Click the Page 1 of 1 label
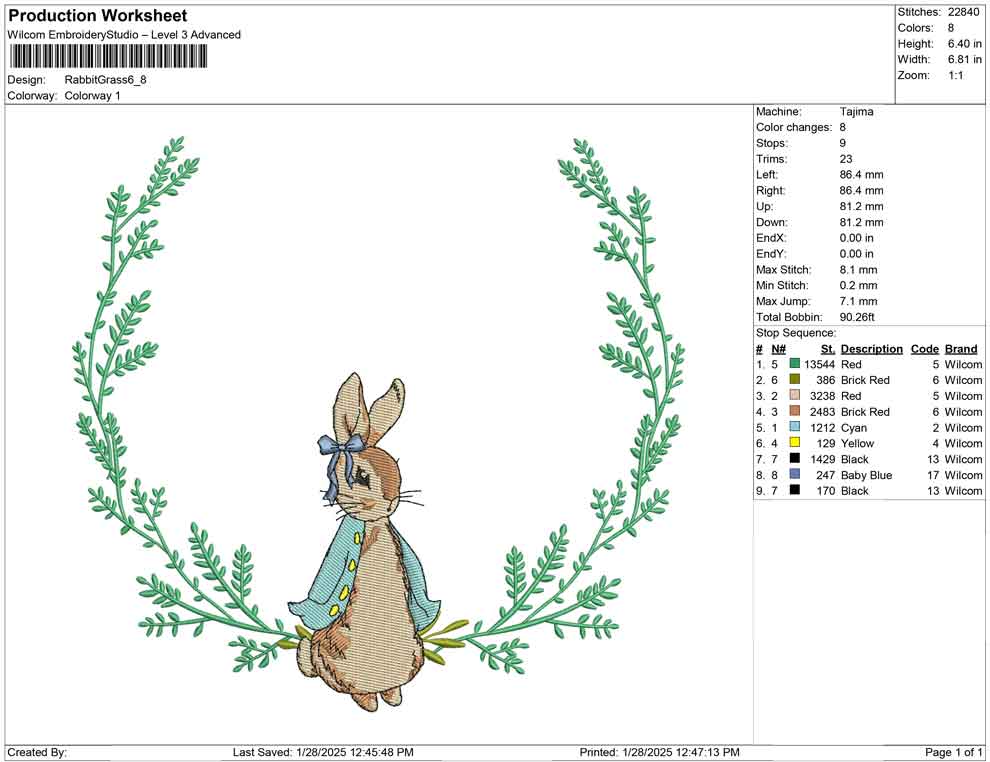The height and width of the screenshot is (762, 990). [x=952, y=750]
